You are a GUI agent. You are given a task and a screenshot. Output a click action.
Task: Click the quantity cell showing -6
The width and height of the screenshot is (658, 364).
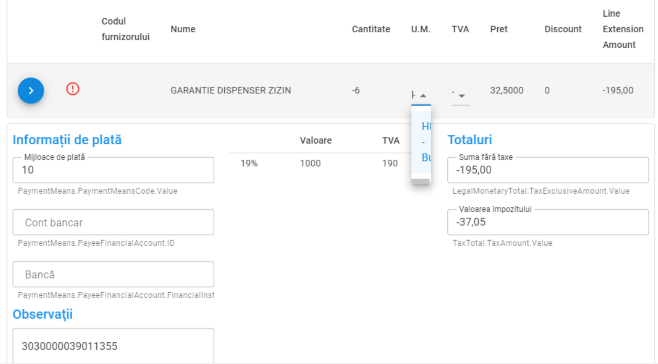click(355, 90)
